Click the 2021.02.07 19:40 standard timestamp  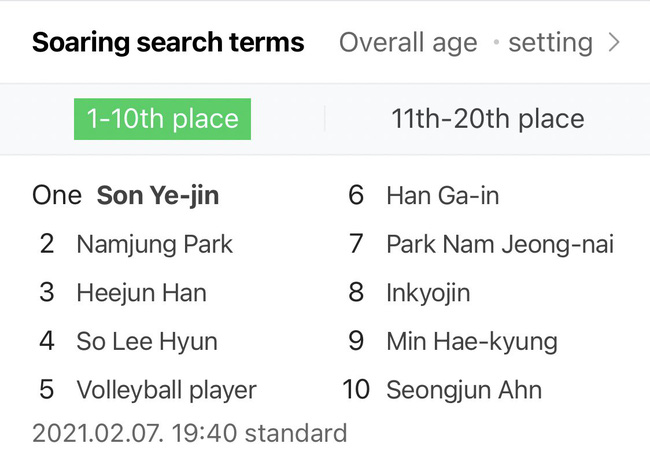pos(190,433)
